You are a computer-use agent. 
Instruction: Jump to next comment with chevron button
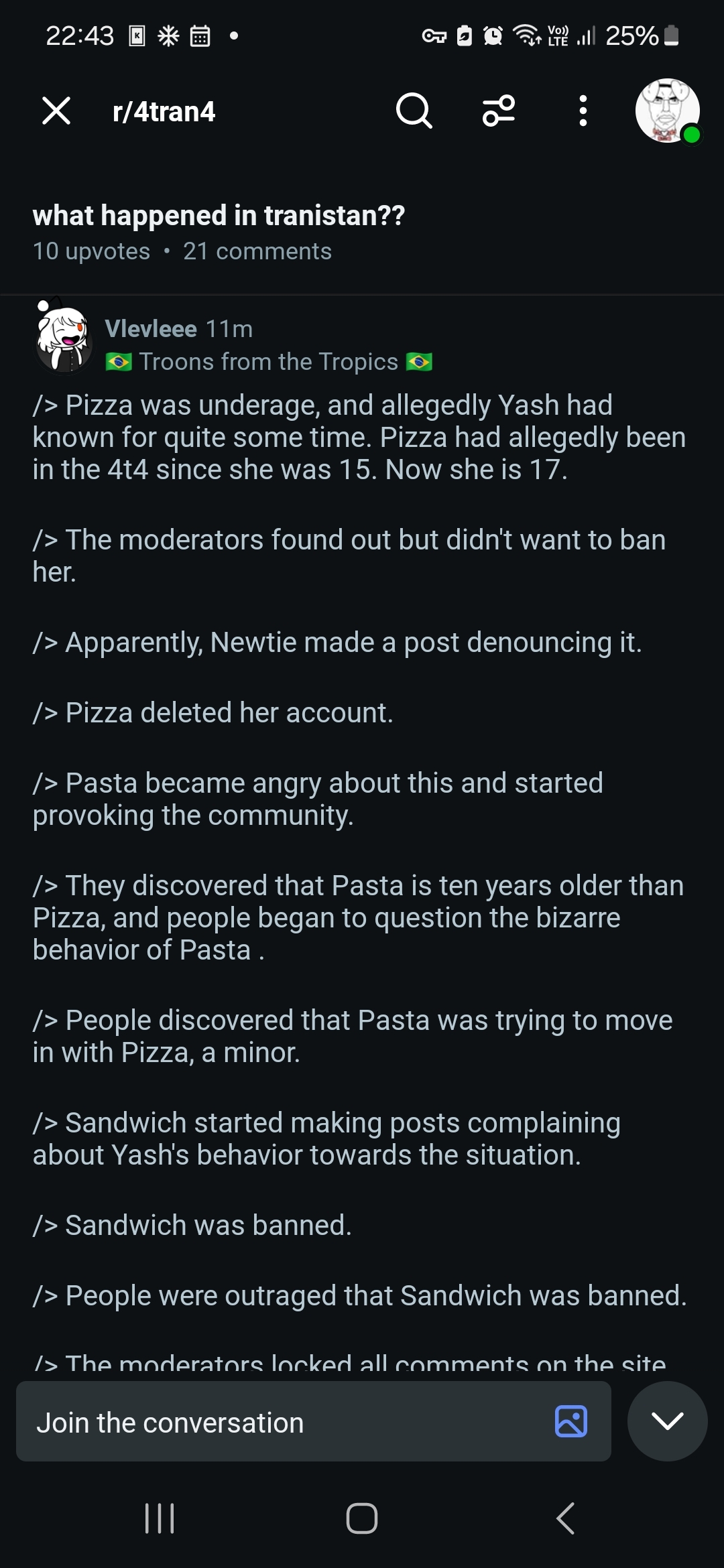(x=667, y=1421)
